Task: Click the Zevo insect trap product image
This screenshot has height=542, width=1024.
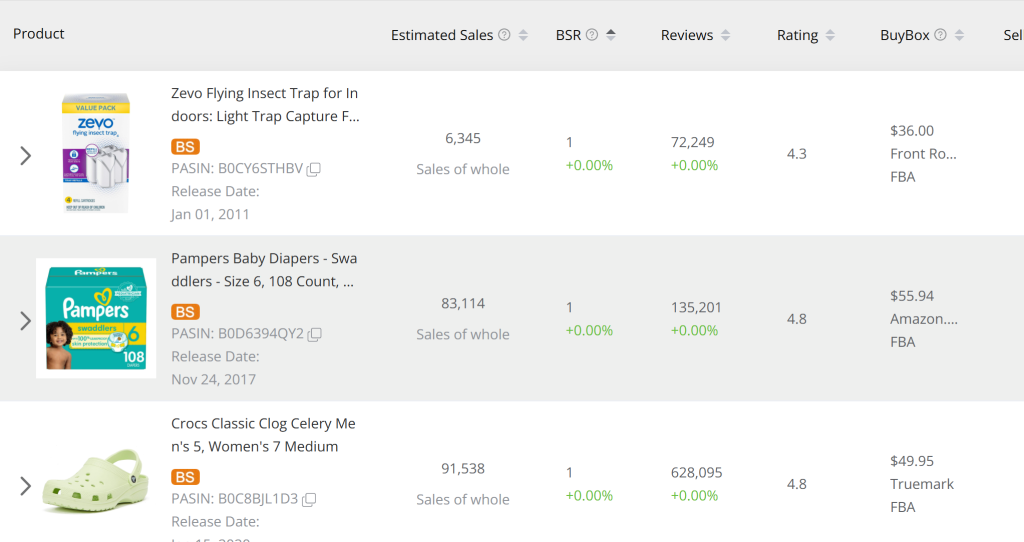Action: (x=96, y=153)
